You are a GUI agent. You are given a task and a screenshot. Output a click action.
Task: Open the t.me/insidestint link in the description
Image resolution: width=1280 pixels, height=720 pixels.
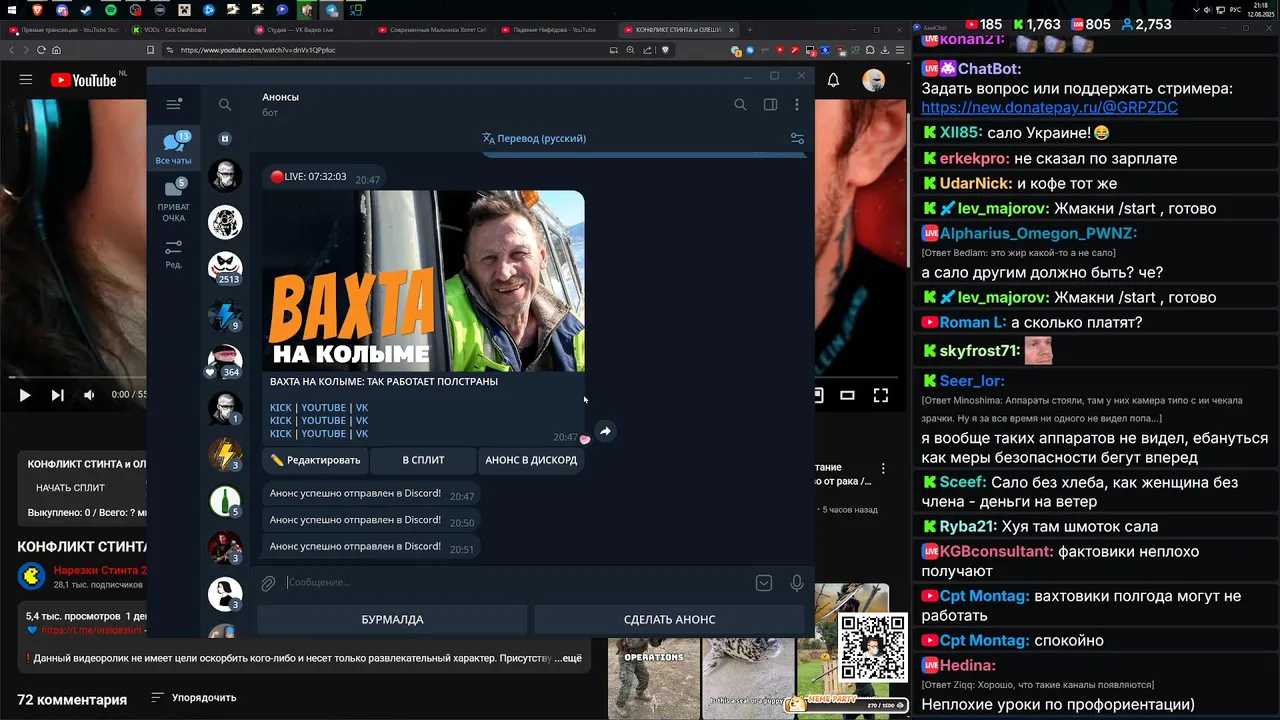click(94, 631)
